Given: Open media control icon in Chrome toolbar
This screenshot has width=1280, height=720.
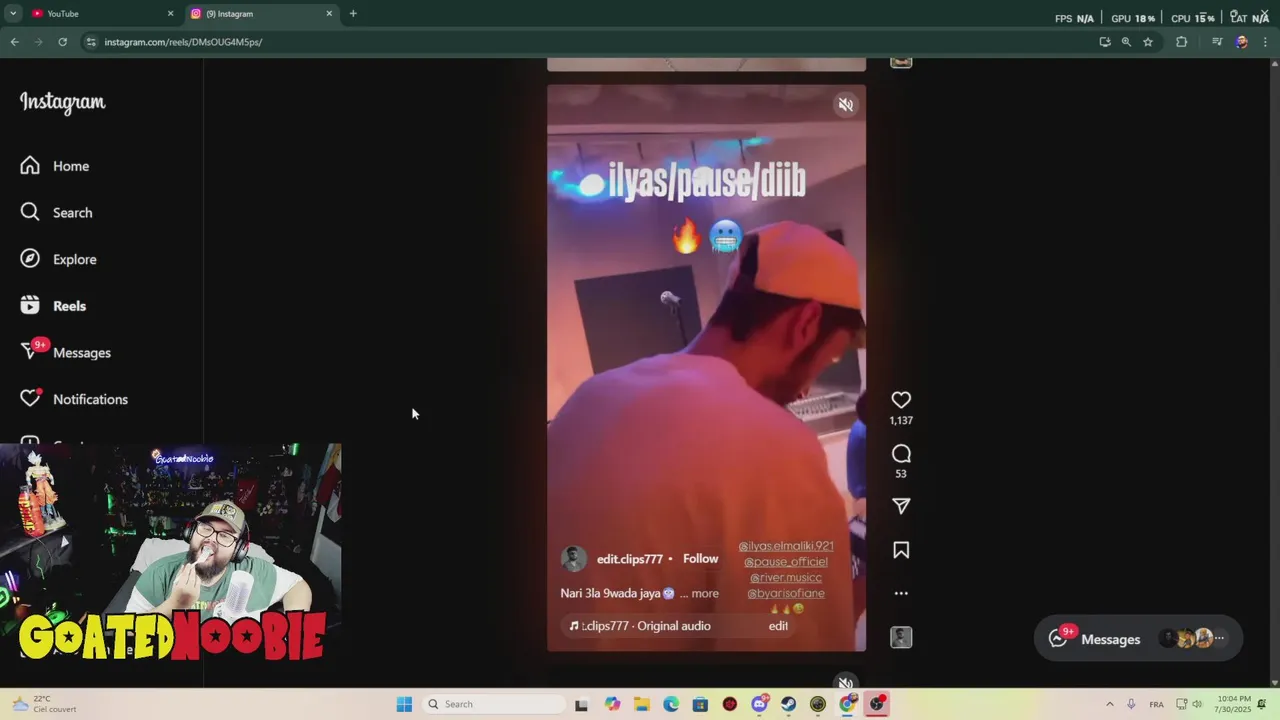Looking at the screenshot, I should pos(1217,42).
